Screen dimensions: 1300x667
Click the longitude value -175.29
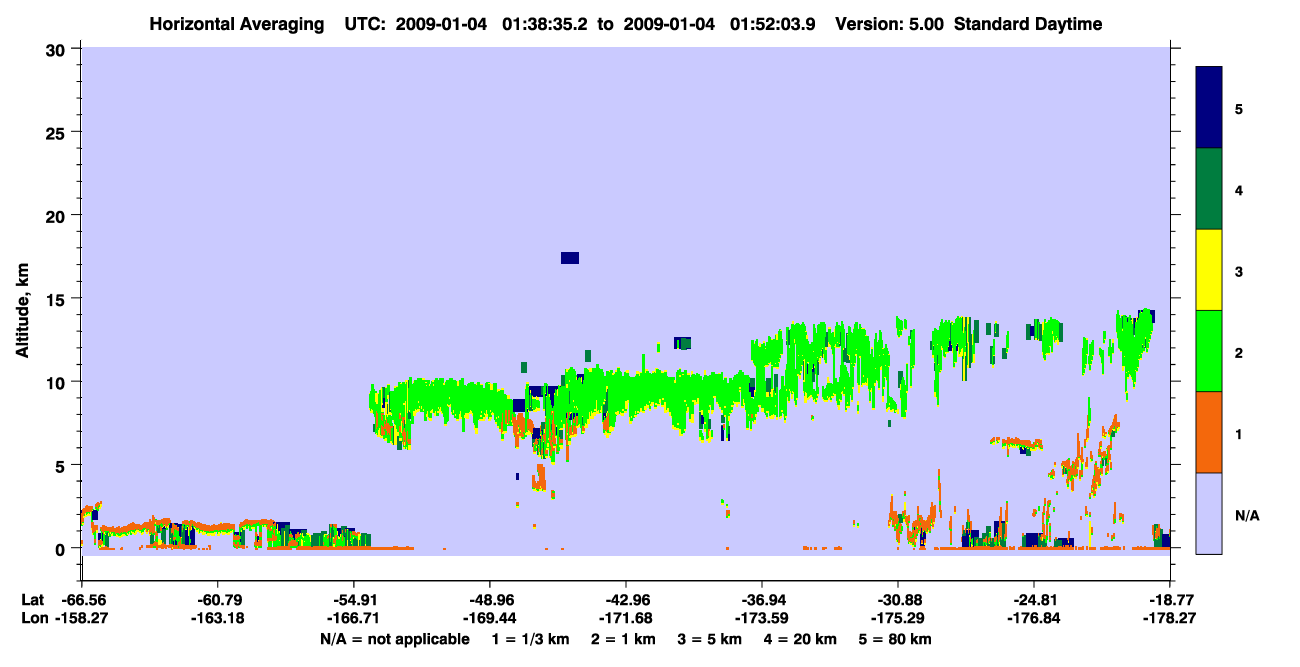point(898,618)
